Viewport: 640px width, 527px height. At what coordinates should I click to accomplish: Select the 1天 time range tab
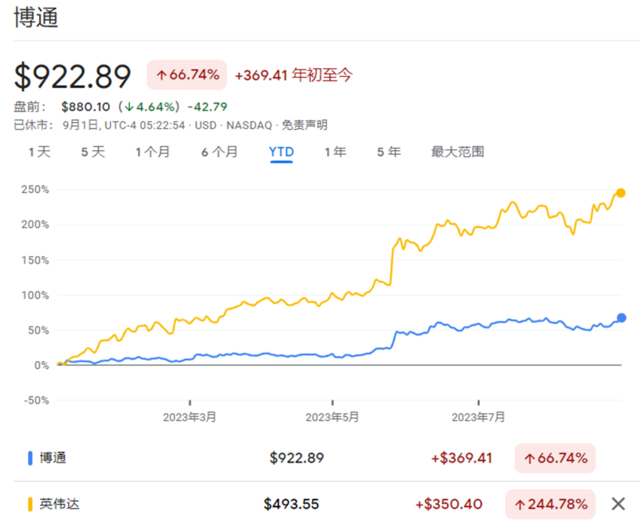pyautogui.click(x=39, y=152)
